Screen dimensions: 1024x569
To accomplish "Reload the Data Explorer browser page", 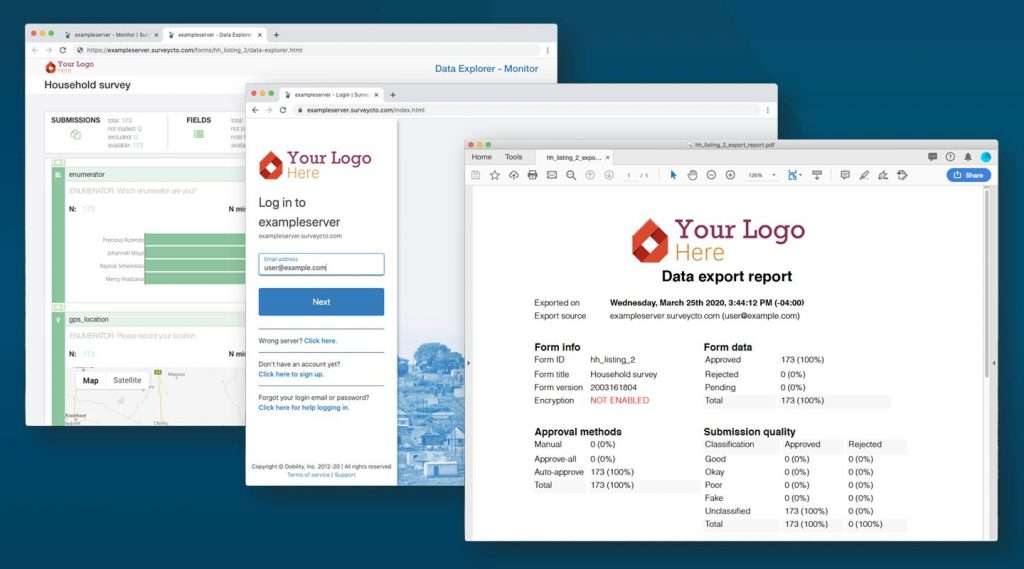I will (x=63, y=50).
